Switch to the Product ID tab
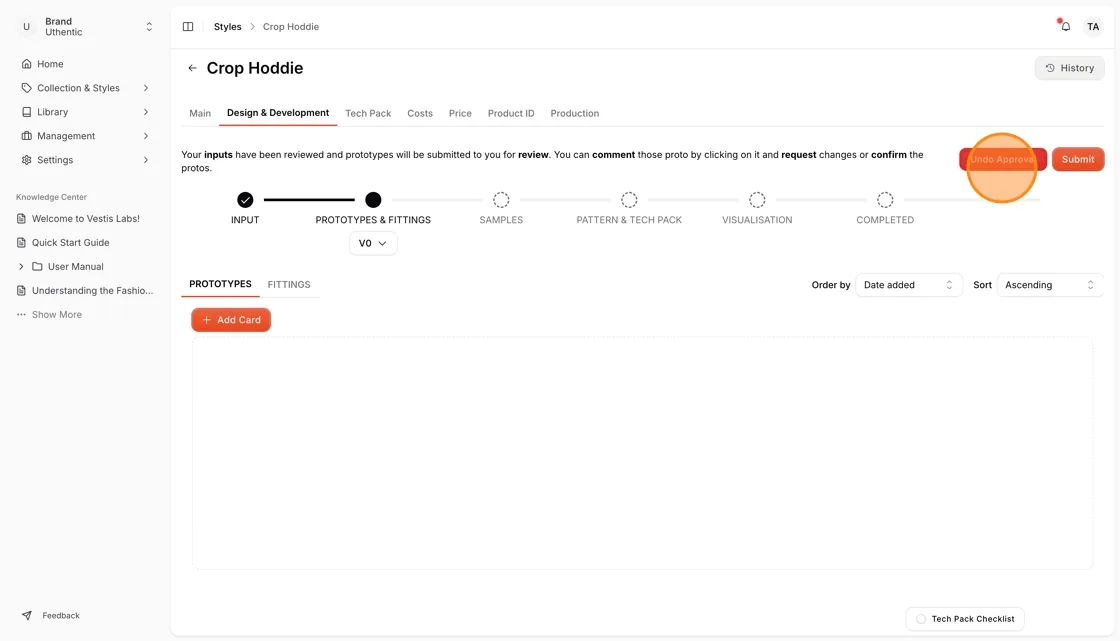 click(x=511, y=113)
